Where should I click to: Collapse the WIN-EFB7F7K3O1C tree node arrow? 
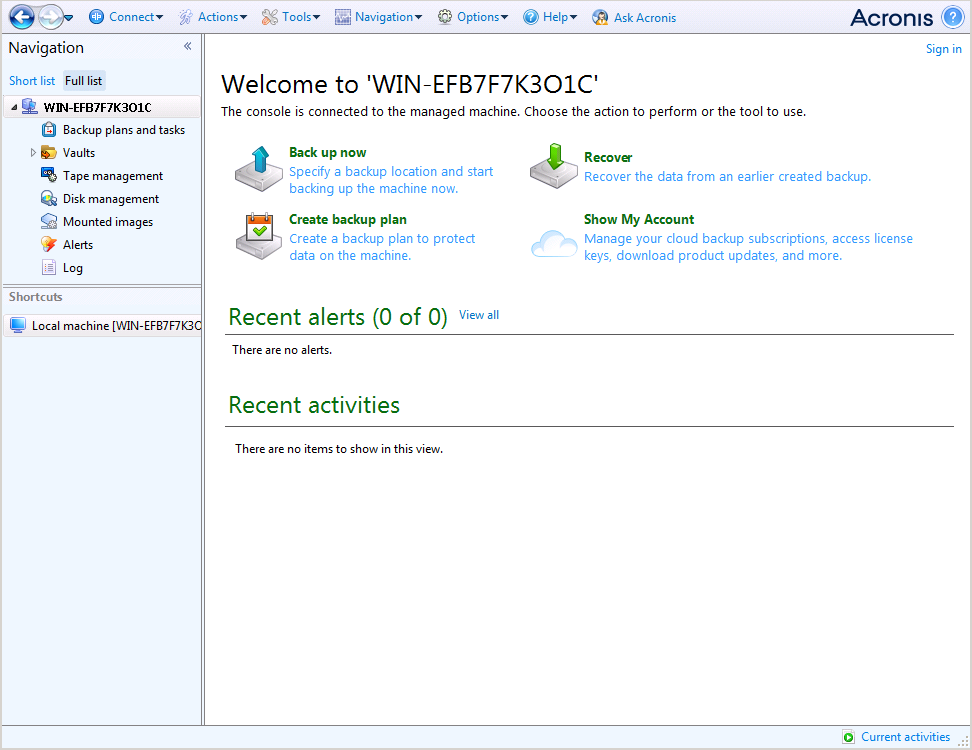pyautogui.click(x=14, y=107)
